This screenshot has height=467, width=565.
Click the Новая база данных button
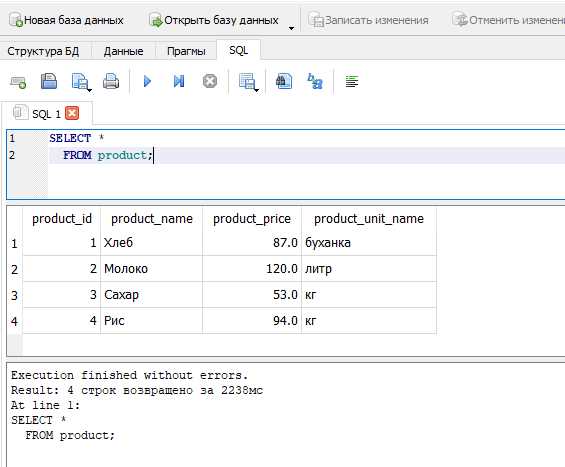(x=66, y=20)
